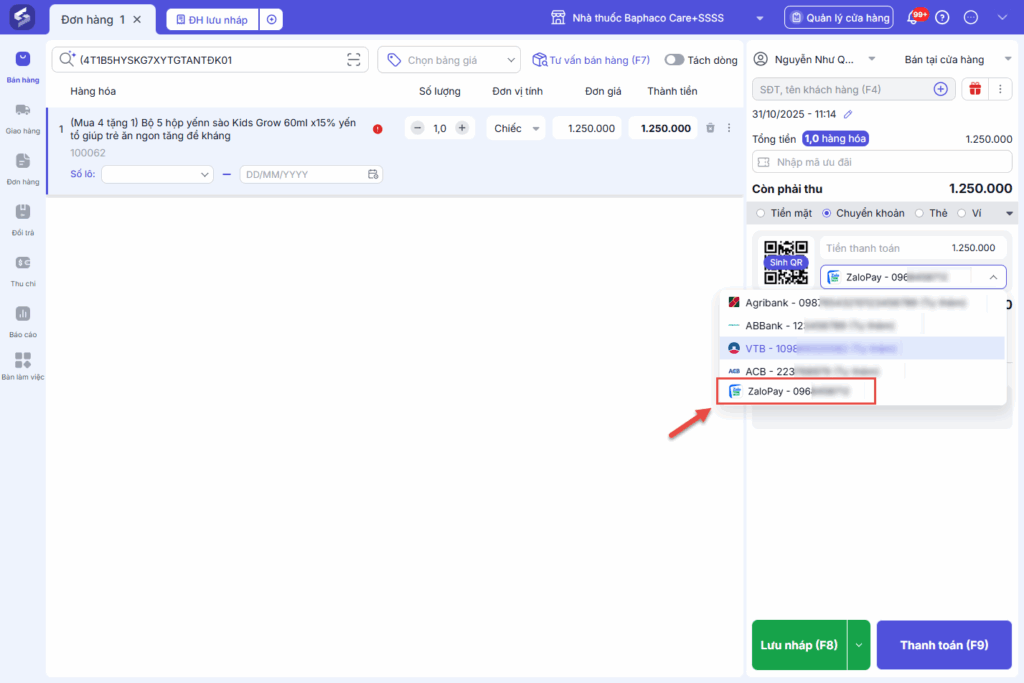
Task: Open the Số lô batch dropdown
Action: [157, 174]
